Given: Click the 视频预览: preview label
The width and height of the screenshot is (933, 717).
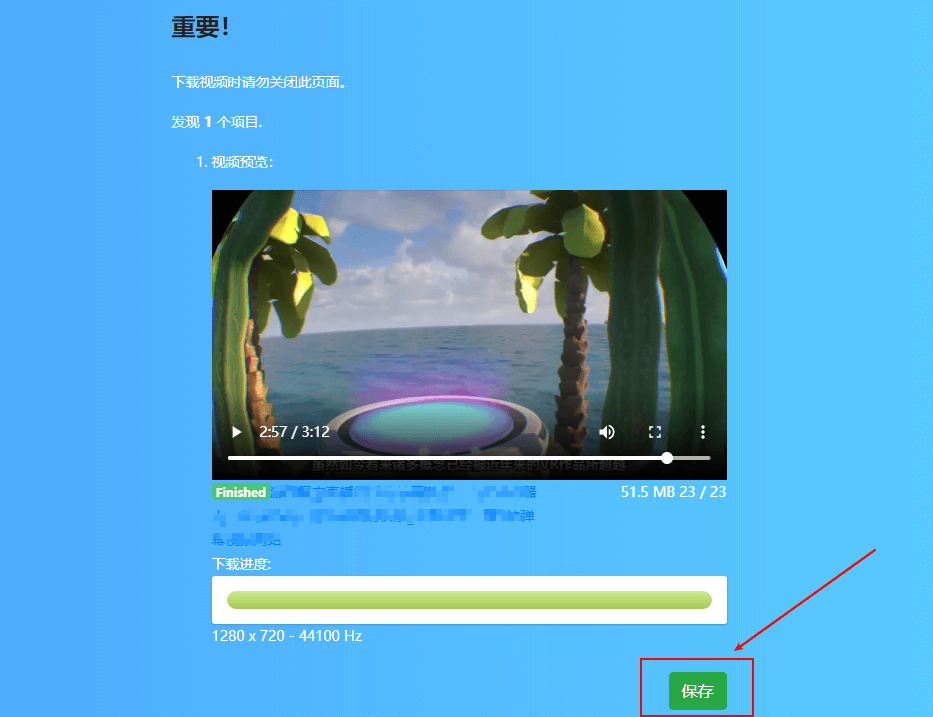Looking at the screenshot, I should coord(243,161).
